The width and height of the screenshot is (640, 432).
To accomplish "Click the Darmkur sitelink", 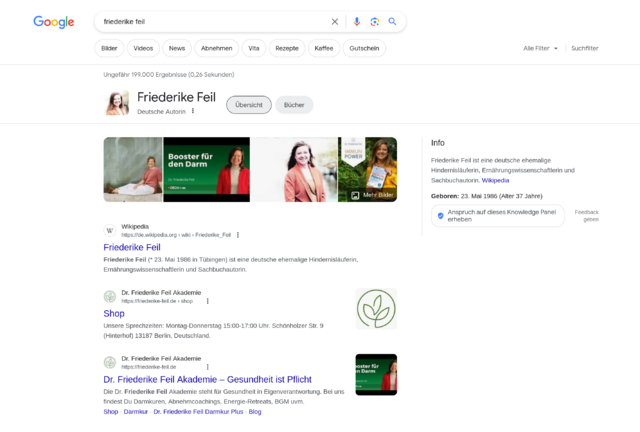I will [x=136, y=412].
